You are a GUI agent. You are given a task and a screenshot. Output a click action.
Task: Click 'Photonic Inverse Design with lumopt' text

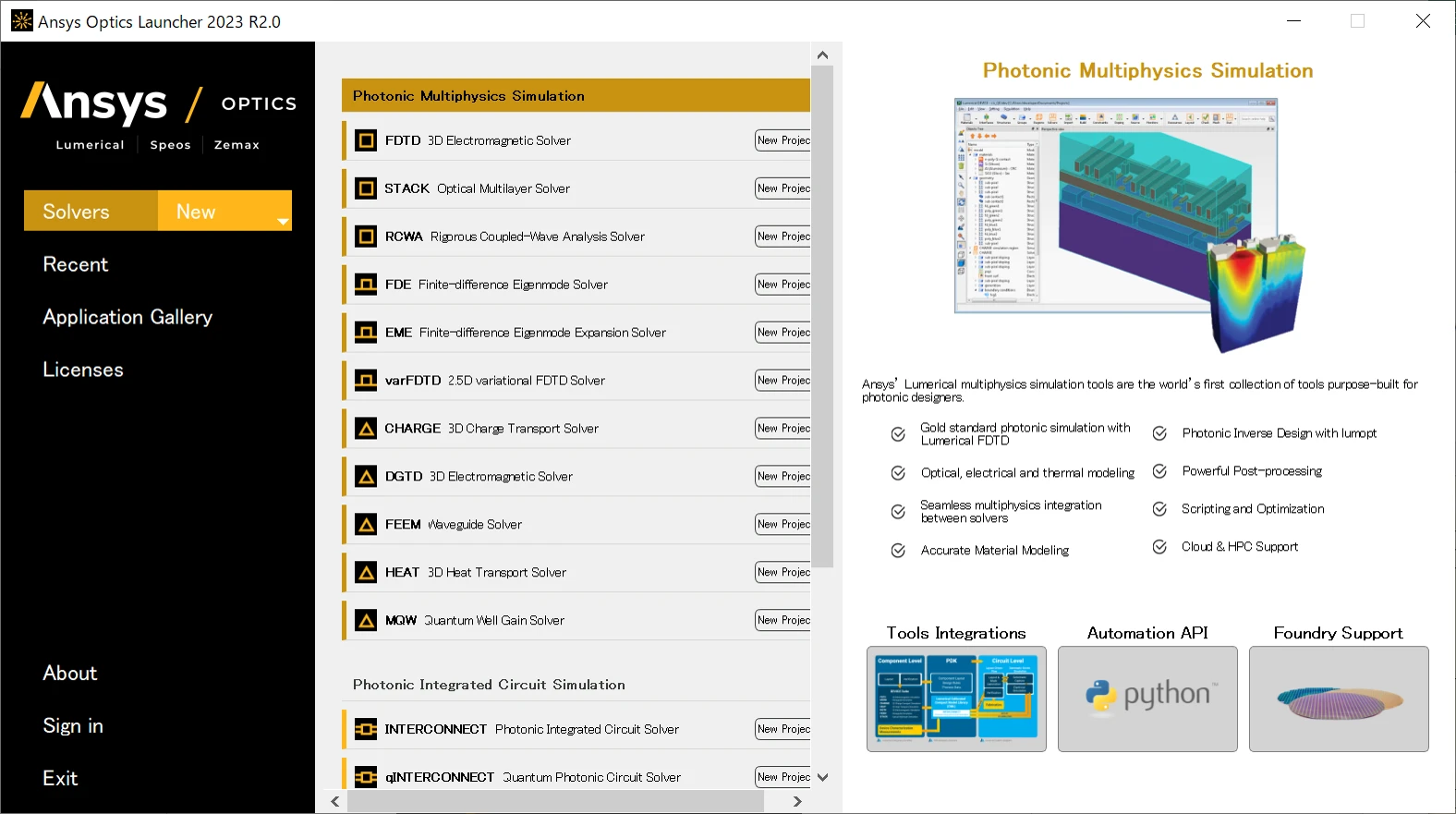[1280, 433]
